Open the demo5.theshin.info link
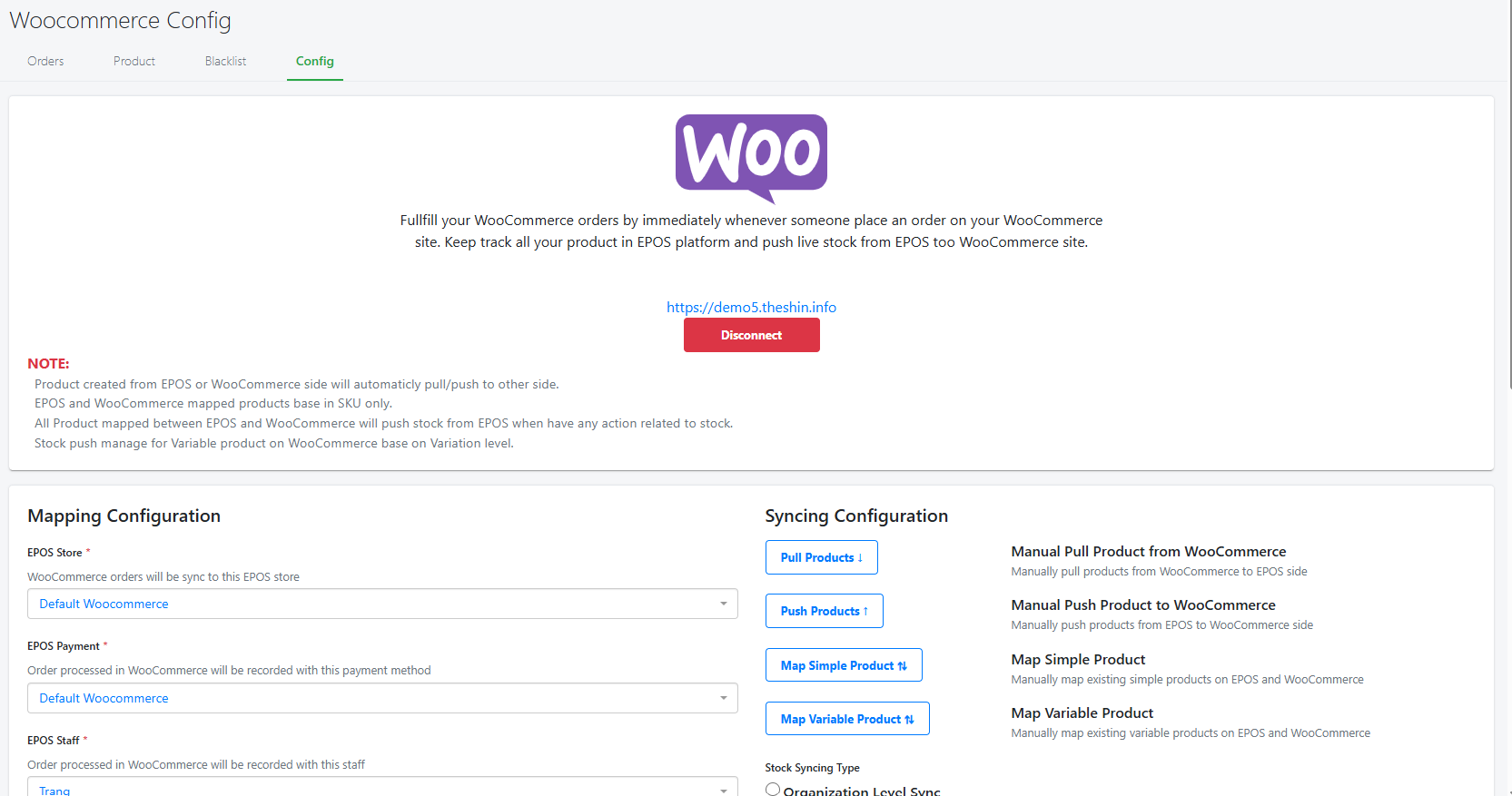Image resolution: width=1512 pixels, height=796 pixels. pyautogui.click(x=751, y=307)
